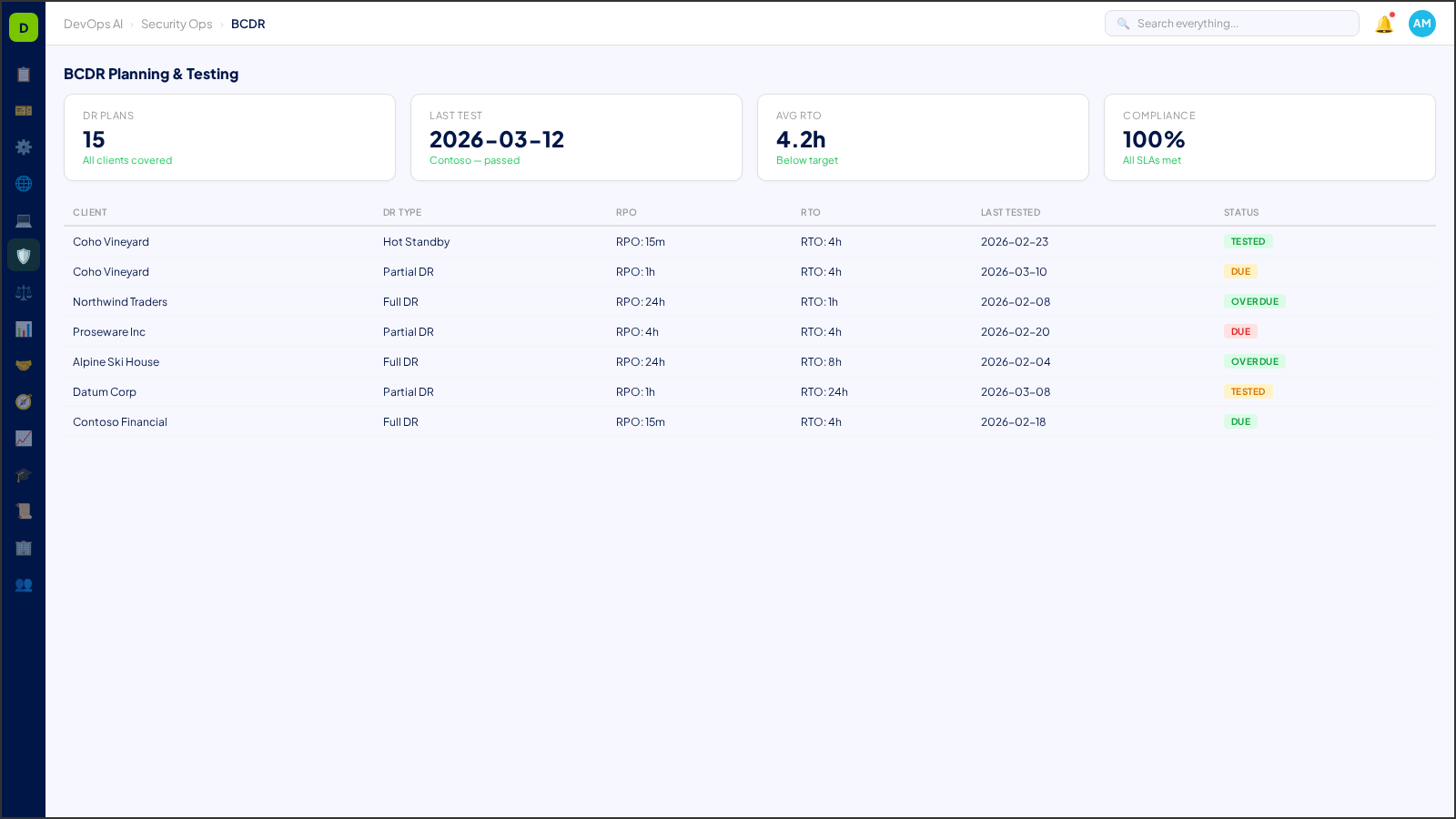Switch to the BCDR breadcrumb tab
1456x819 pixels.
(248, 24)
